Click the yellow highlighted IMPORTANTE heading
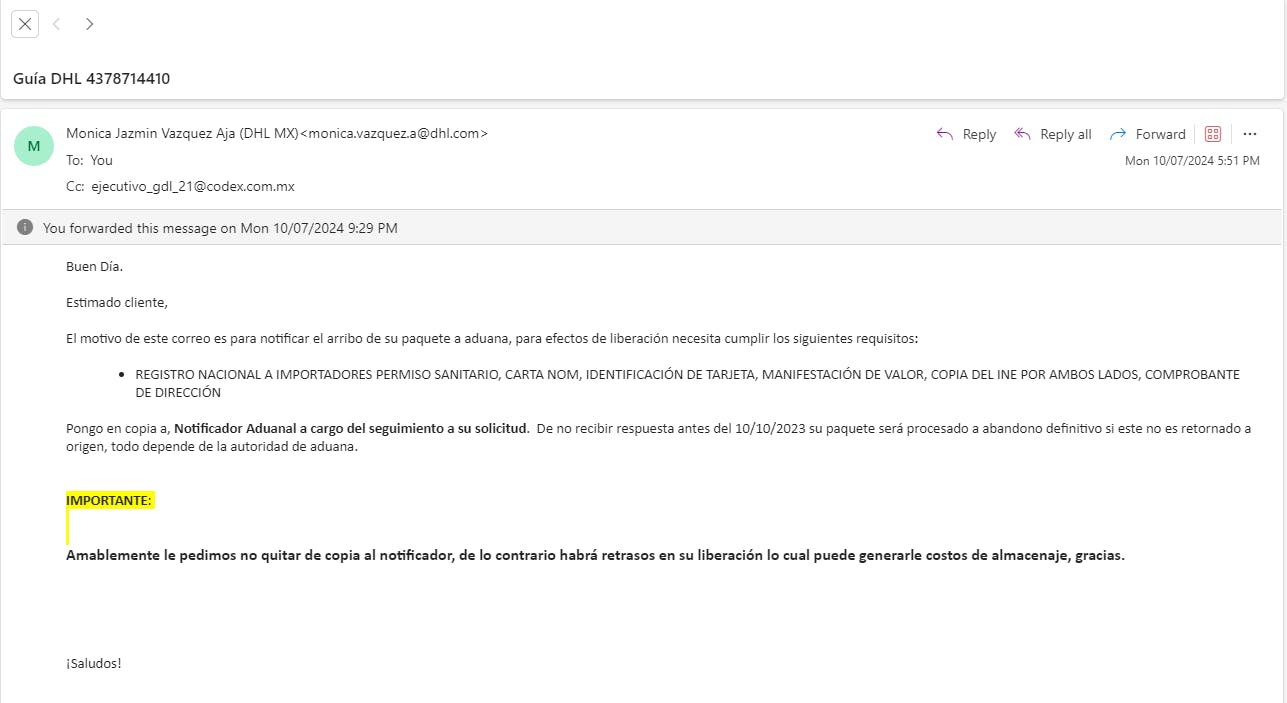This screenshot has height=703, width=1287. pyautogui.click(x=109, y=500)
